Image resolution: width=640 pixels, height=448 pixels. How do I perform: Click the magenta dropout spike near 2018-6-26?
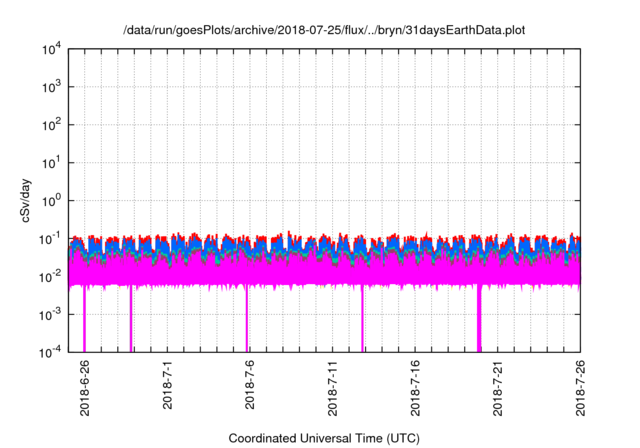pyautogui.click(x=84, y=319)
